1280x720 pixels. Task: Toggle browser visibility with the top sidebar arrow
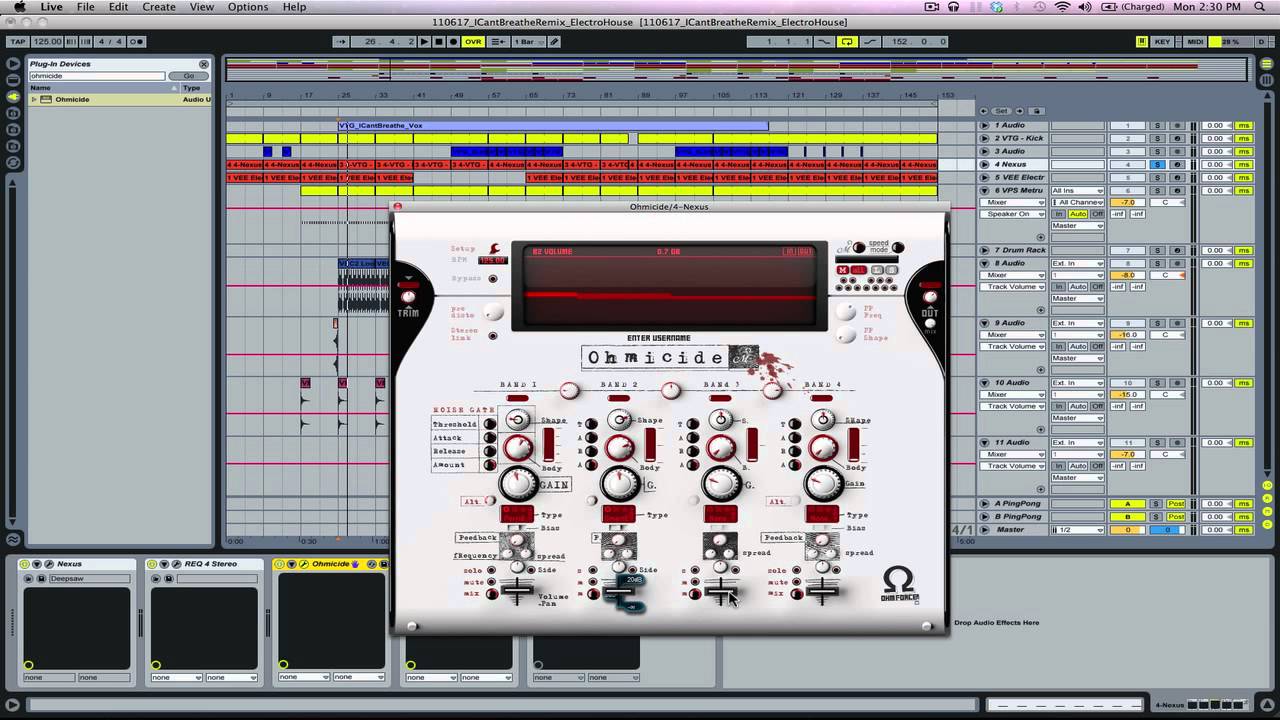[x=13, y=63]
